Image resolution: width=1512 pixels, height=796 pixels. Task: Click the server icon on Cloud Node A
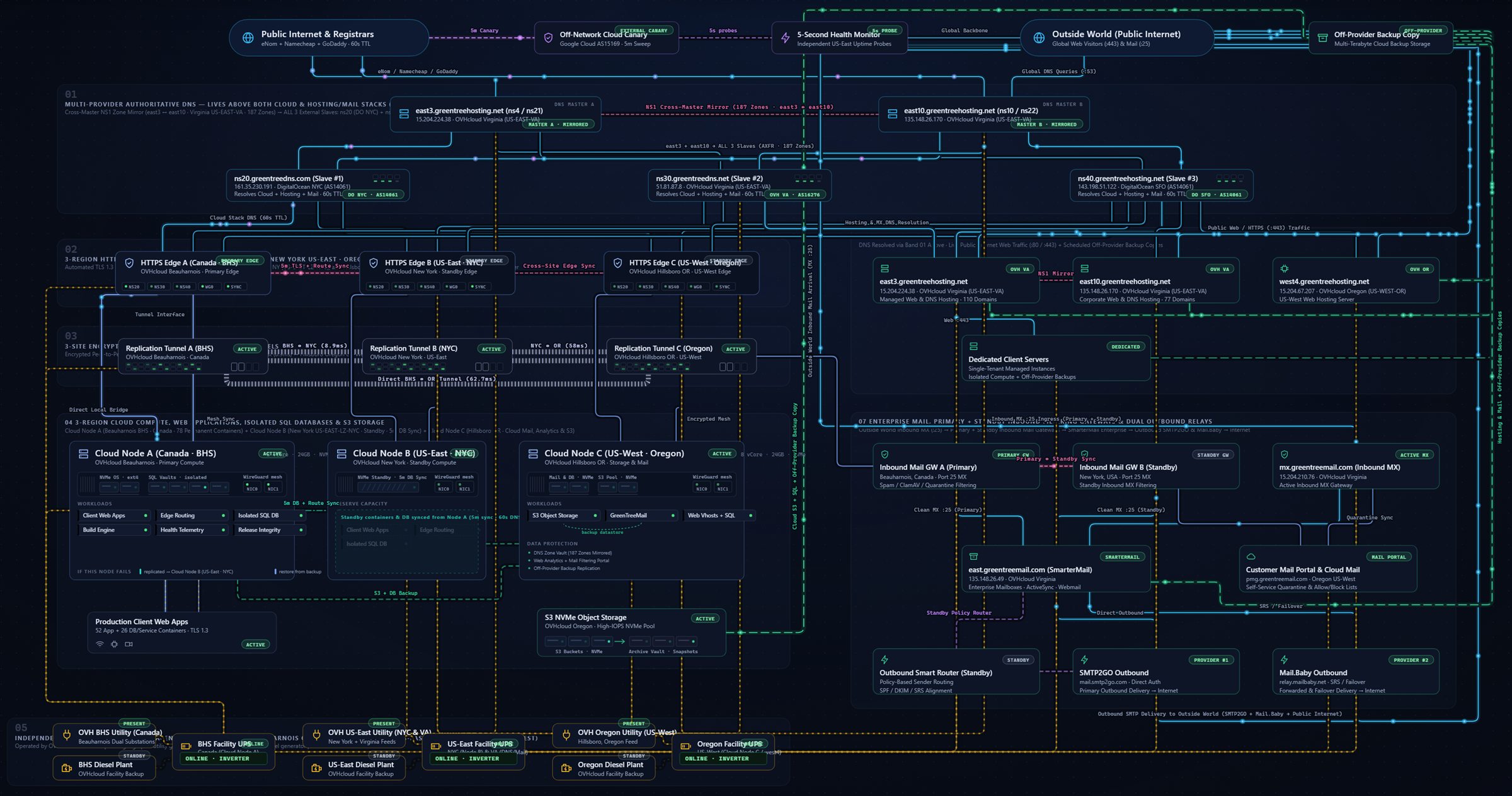pyautogui.click(x=83, y=453)
